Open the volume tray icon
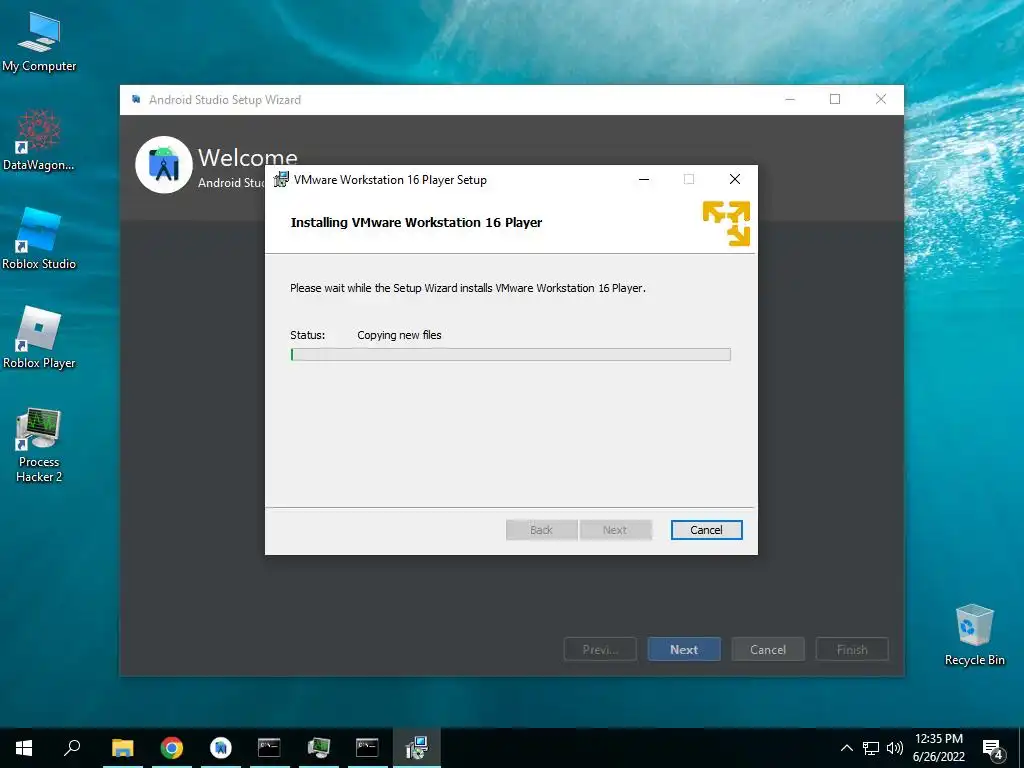This screenshot has height=768, width=1024. click(x=895, y=748)
